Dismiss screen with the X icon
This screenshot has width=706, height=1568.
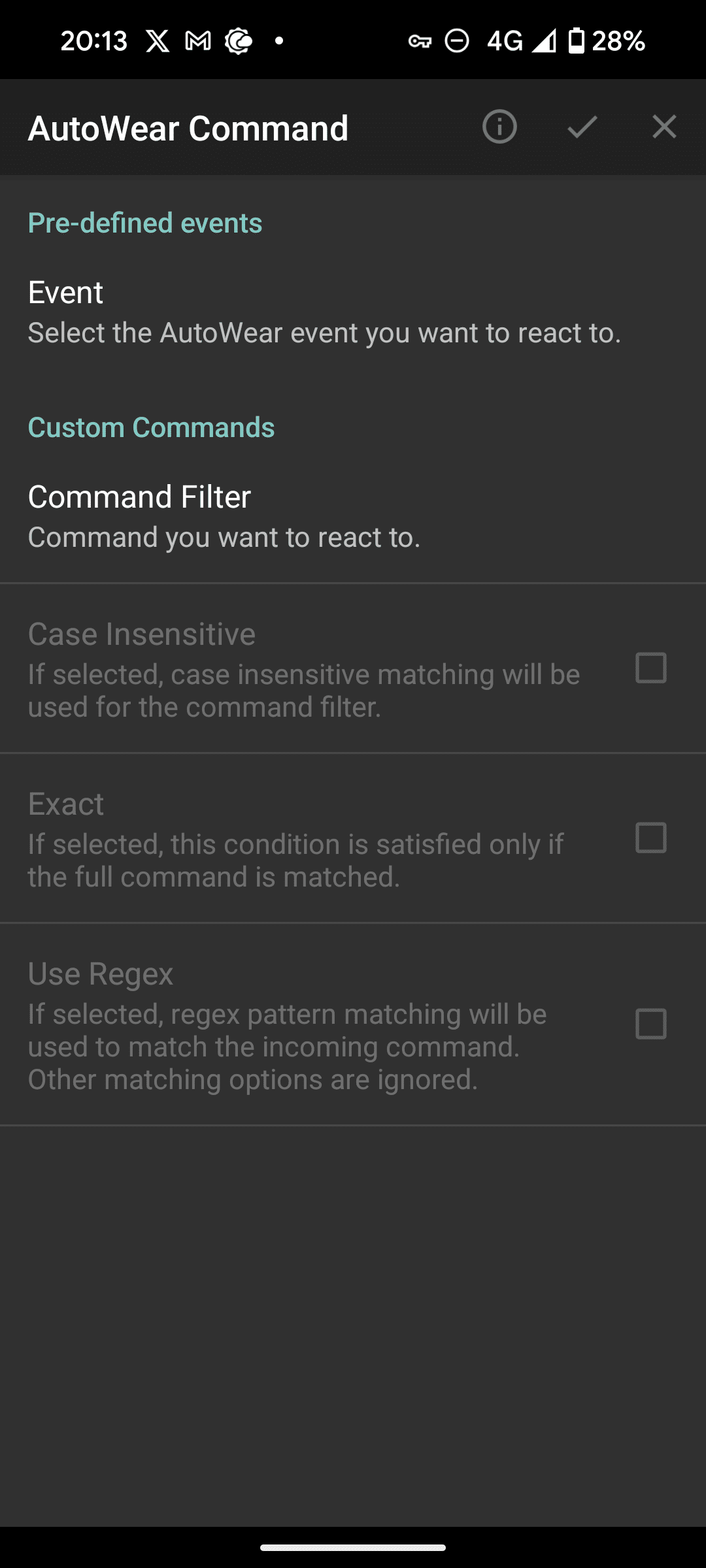pos(664,127)
